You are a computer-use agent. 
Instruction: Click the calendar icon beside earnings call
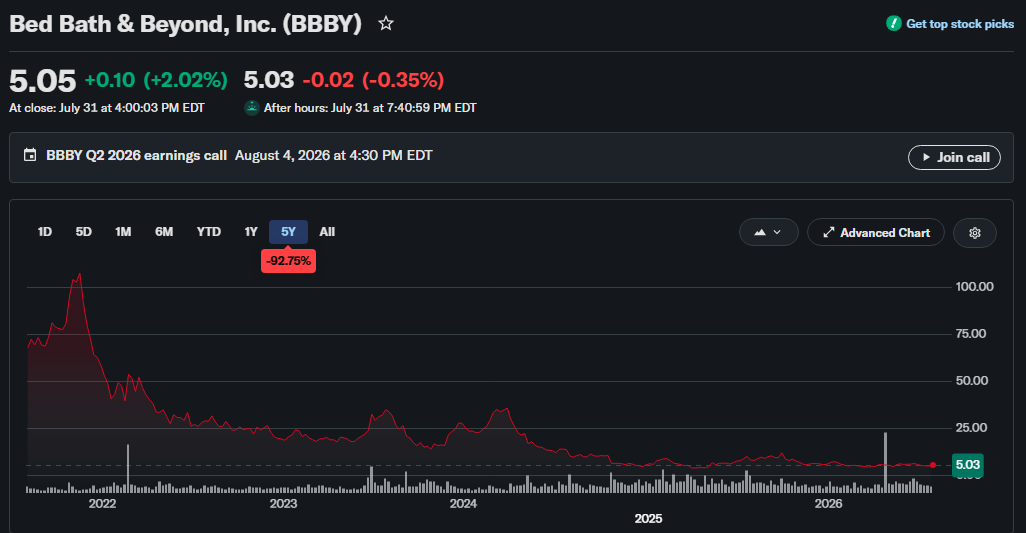(30, 155)
